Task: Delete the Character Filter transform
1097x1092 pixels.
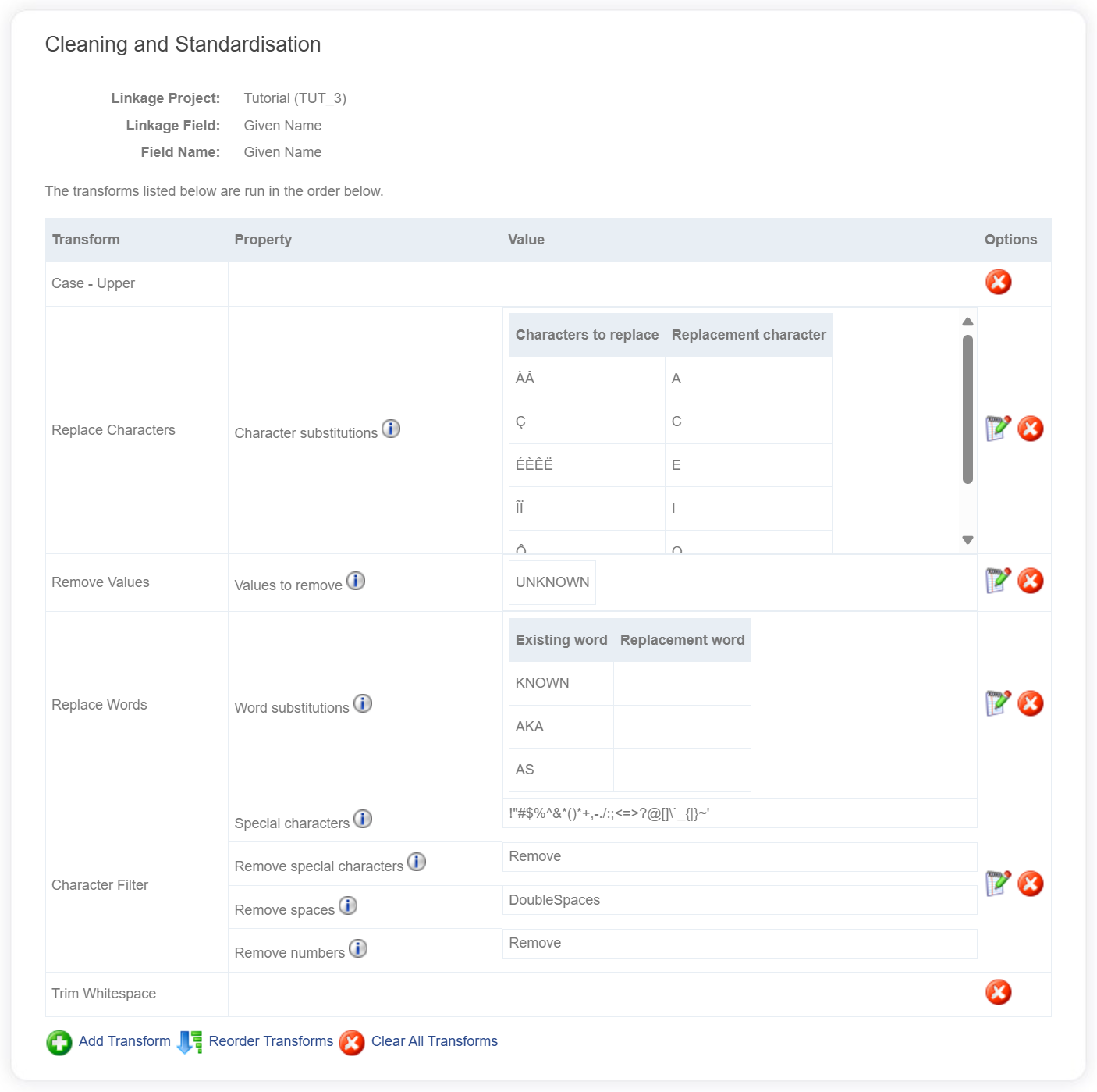Action: (1030, 884)
